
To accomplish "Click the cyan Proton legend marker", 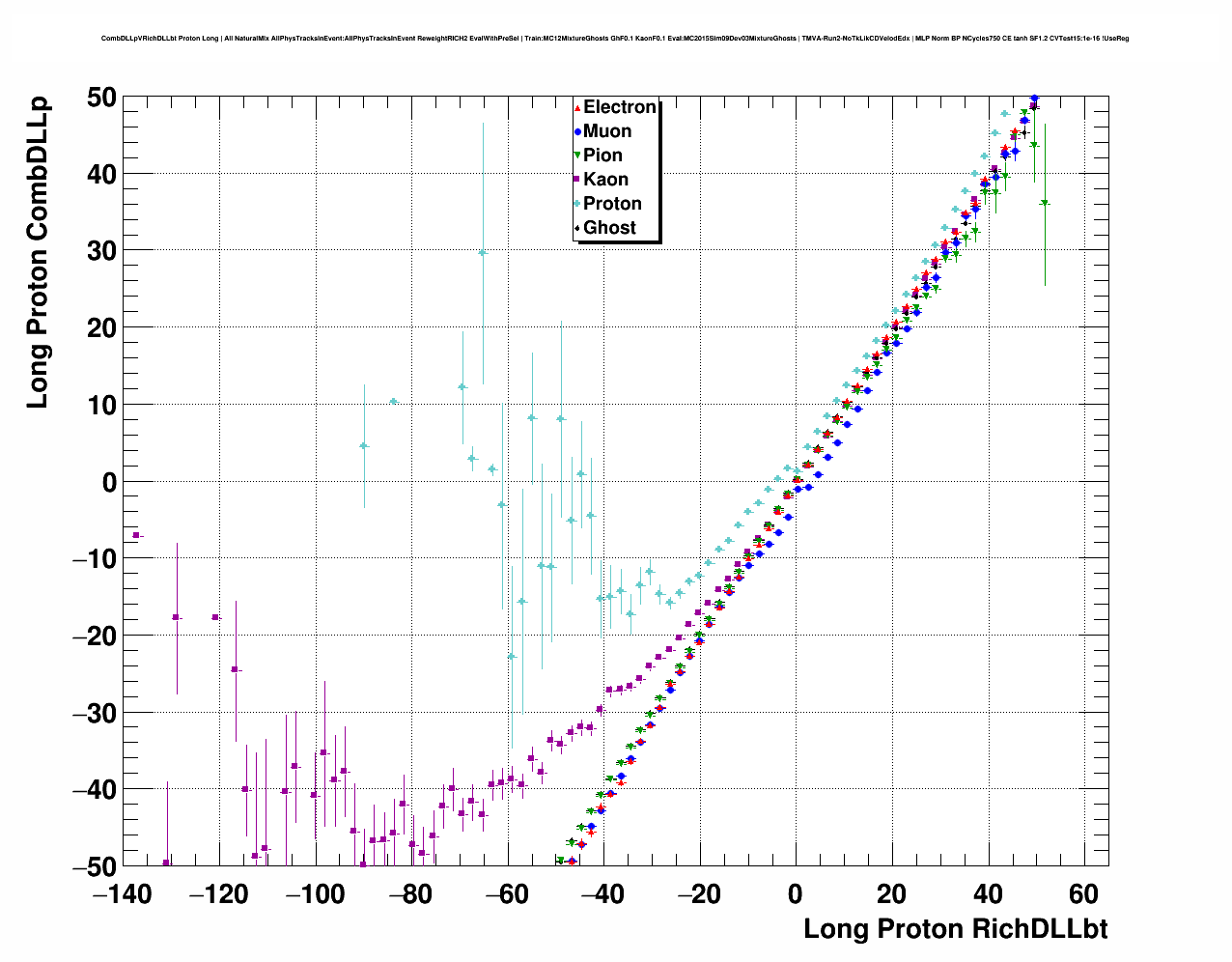I will pos(577,204).
